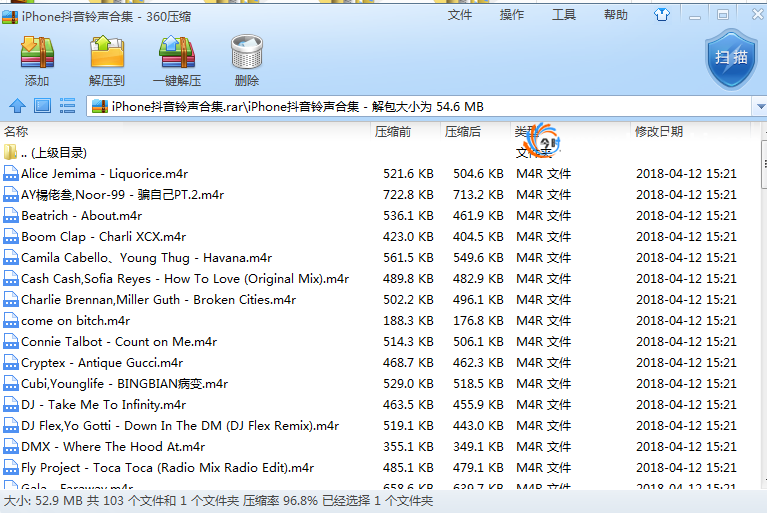Open the 操作 (Operation) menu
This screenshot has height=513, width=767.
[512, 15]
